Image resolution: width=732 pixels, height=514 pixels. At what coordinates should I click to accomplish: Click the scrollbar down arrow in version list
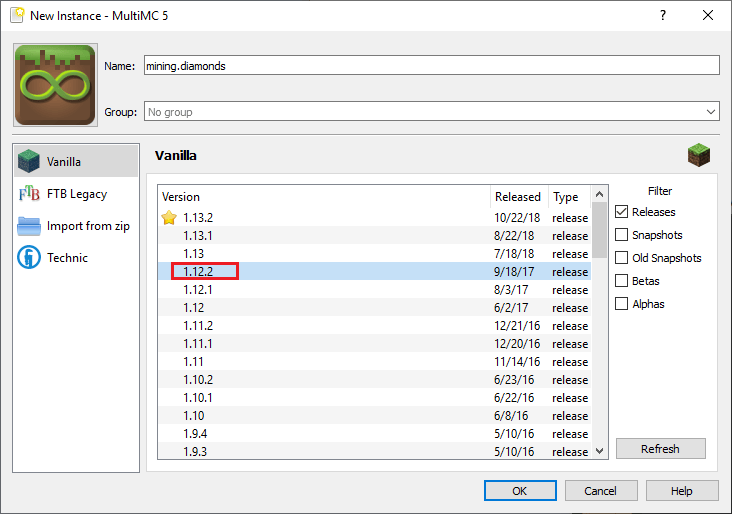point(600,451)
